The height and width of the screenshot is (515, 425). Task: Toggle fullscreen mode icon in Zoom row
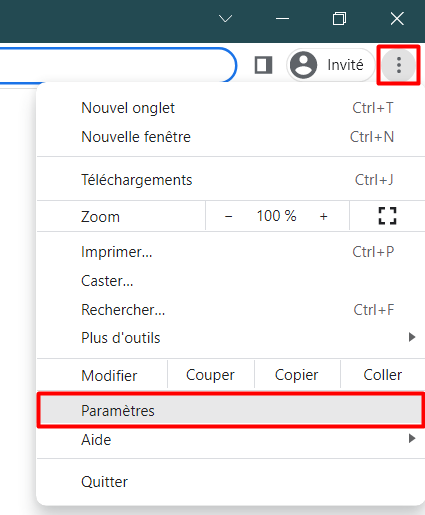pyautogui.click(x=387, y=216)
